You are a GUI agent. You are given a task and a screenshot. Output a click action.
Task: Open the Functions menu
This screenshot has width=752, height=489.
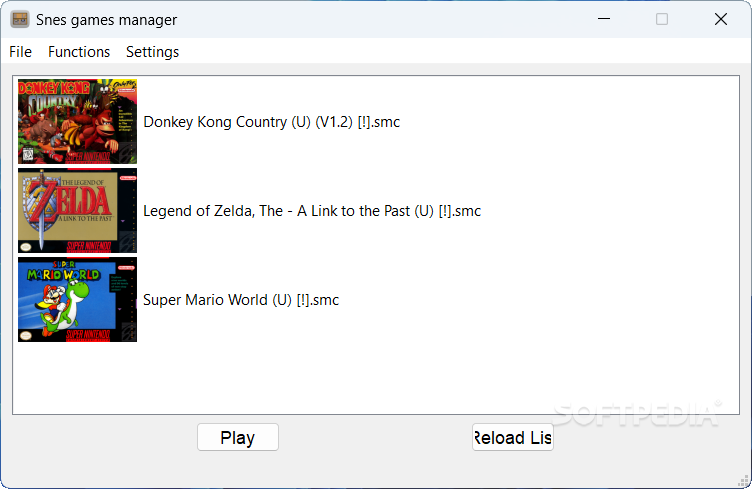tap(79, 52)
